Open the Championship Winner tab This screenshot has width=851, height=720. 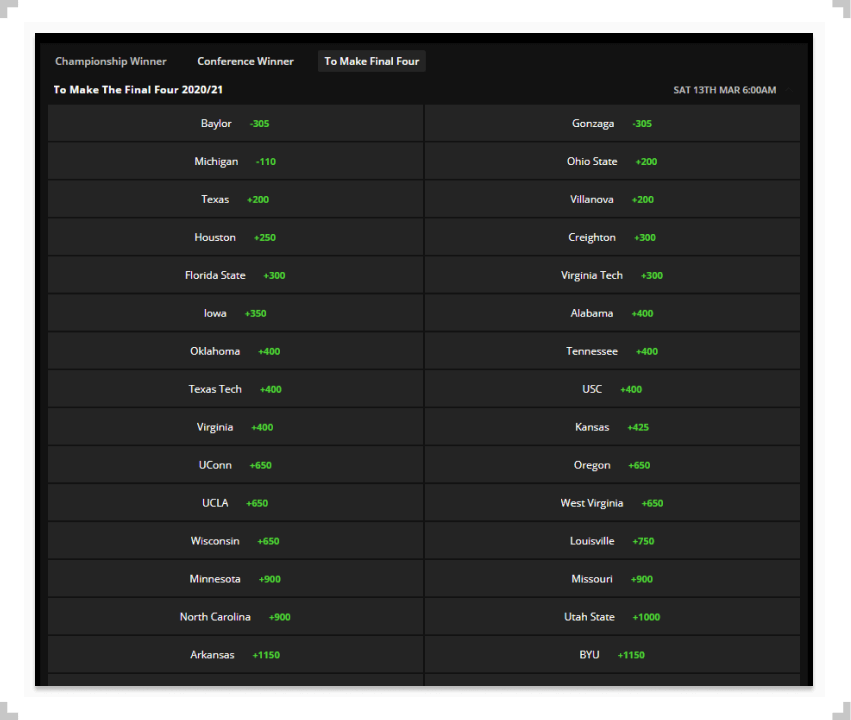pos(110,61)
